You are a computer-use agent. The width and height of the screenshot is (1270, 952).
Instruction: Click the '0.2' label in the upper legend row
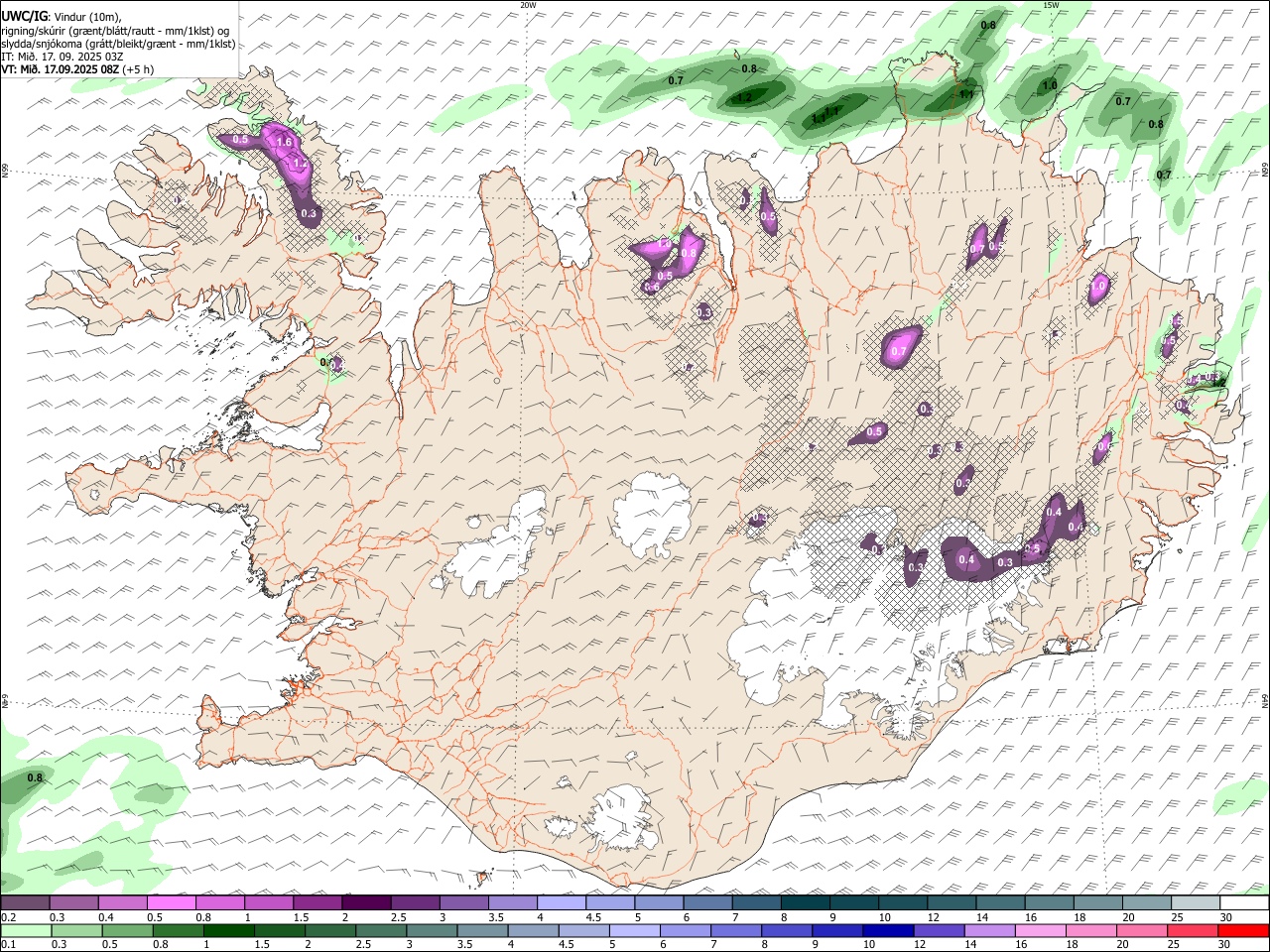click(x=8, y=917)
